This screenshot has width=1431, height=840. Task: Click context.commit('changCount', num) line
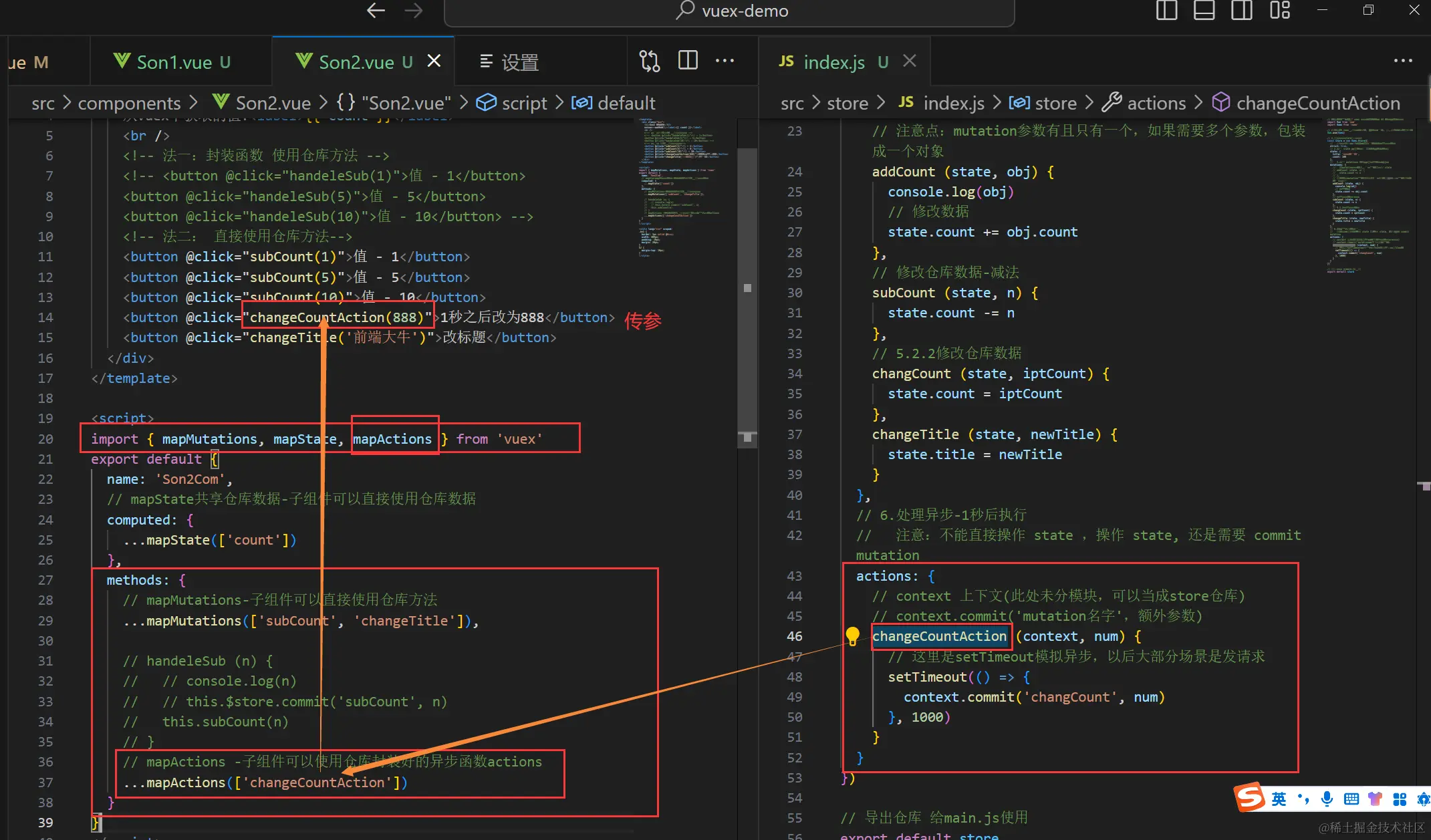tap(1034, 696)
